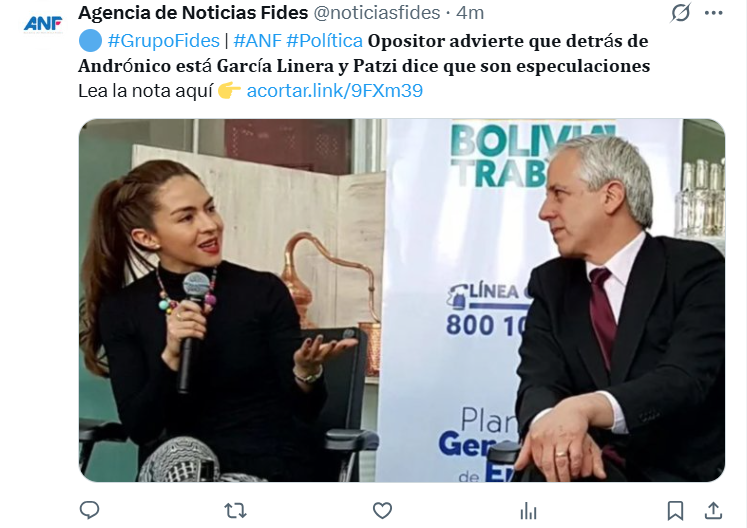Enlarge the attached interview photo
The width and height of the screenshot is (747, 528).
pos(402,300)
